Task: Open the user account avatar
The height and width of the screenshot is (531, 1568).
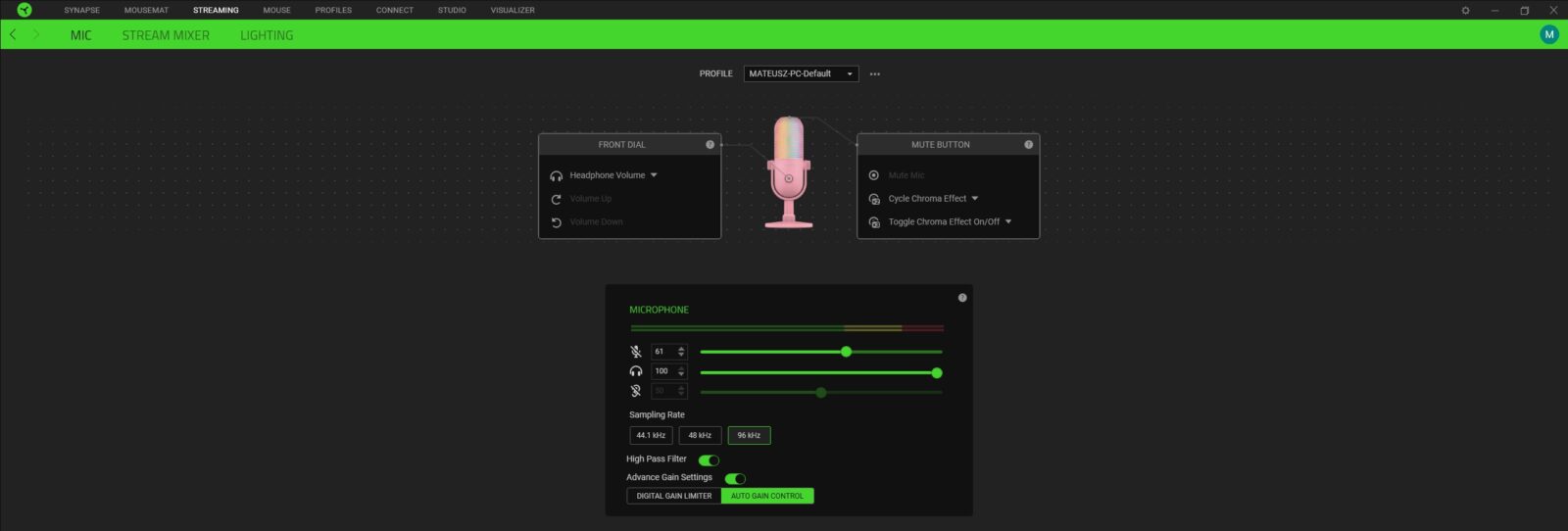Action: tap(1549, 34)
